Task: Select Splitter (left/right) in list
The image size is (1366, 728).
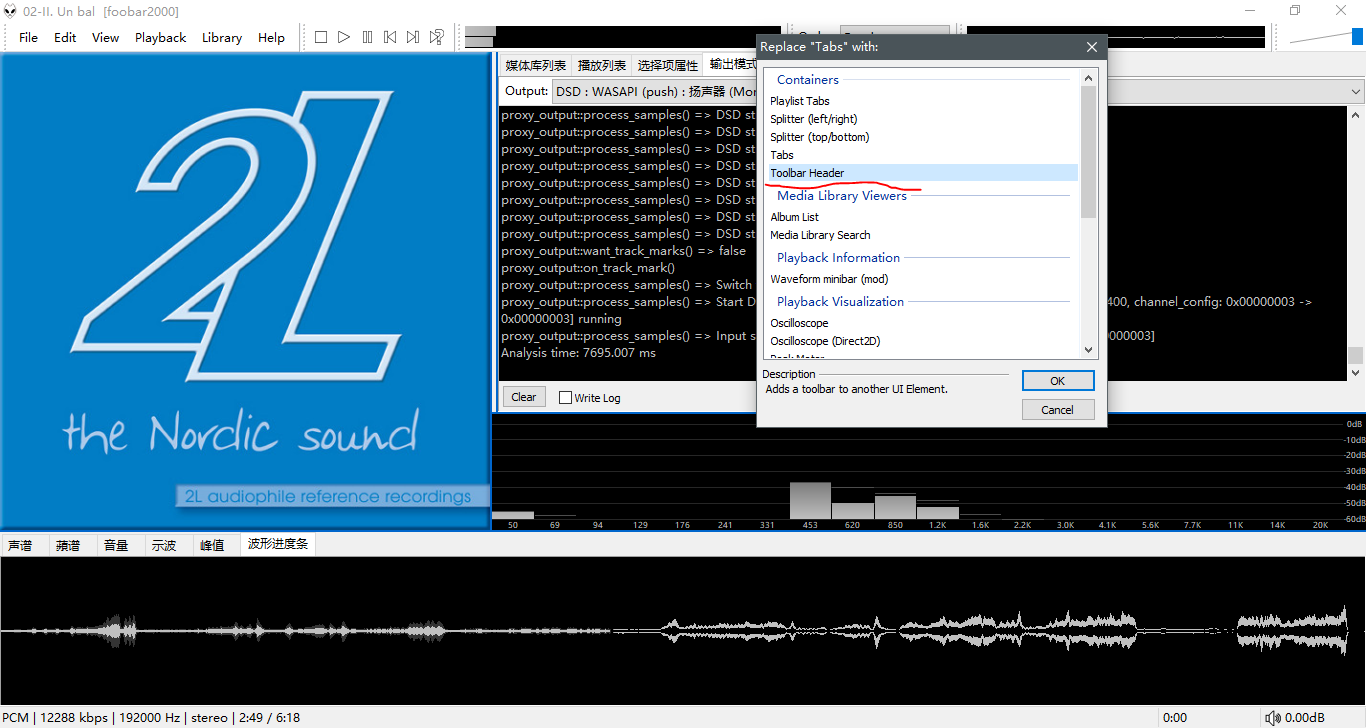Action: pos(813,119)
